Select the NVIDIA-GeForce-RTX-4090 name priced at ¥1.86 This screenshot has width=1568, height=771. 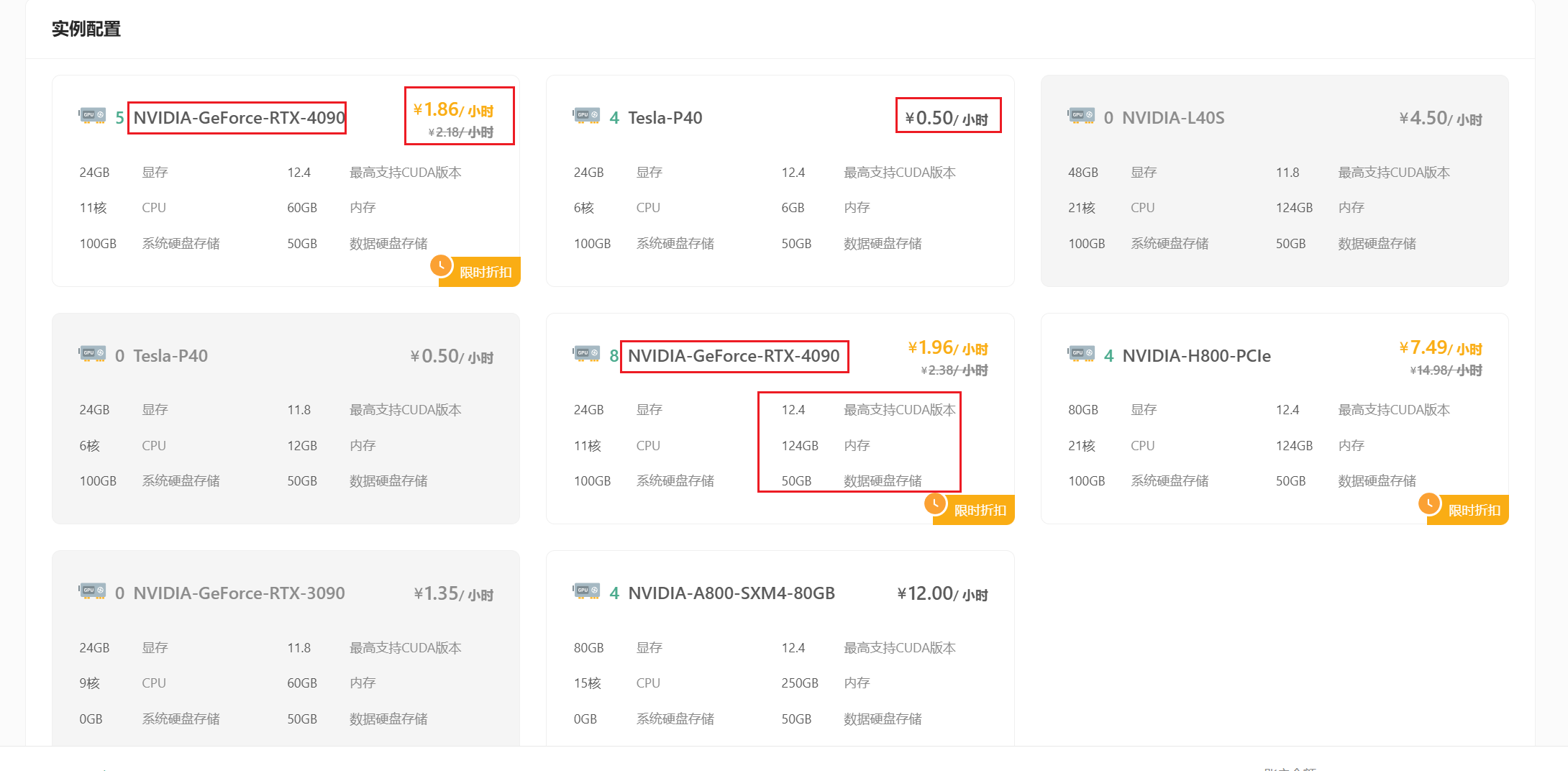pos(240,118)
